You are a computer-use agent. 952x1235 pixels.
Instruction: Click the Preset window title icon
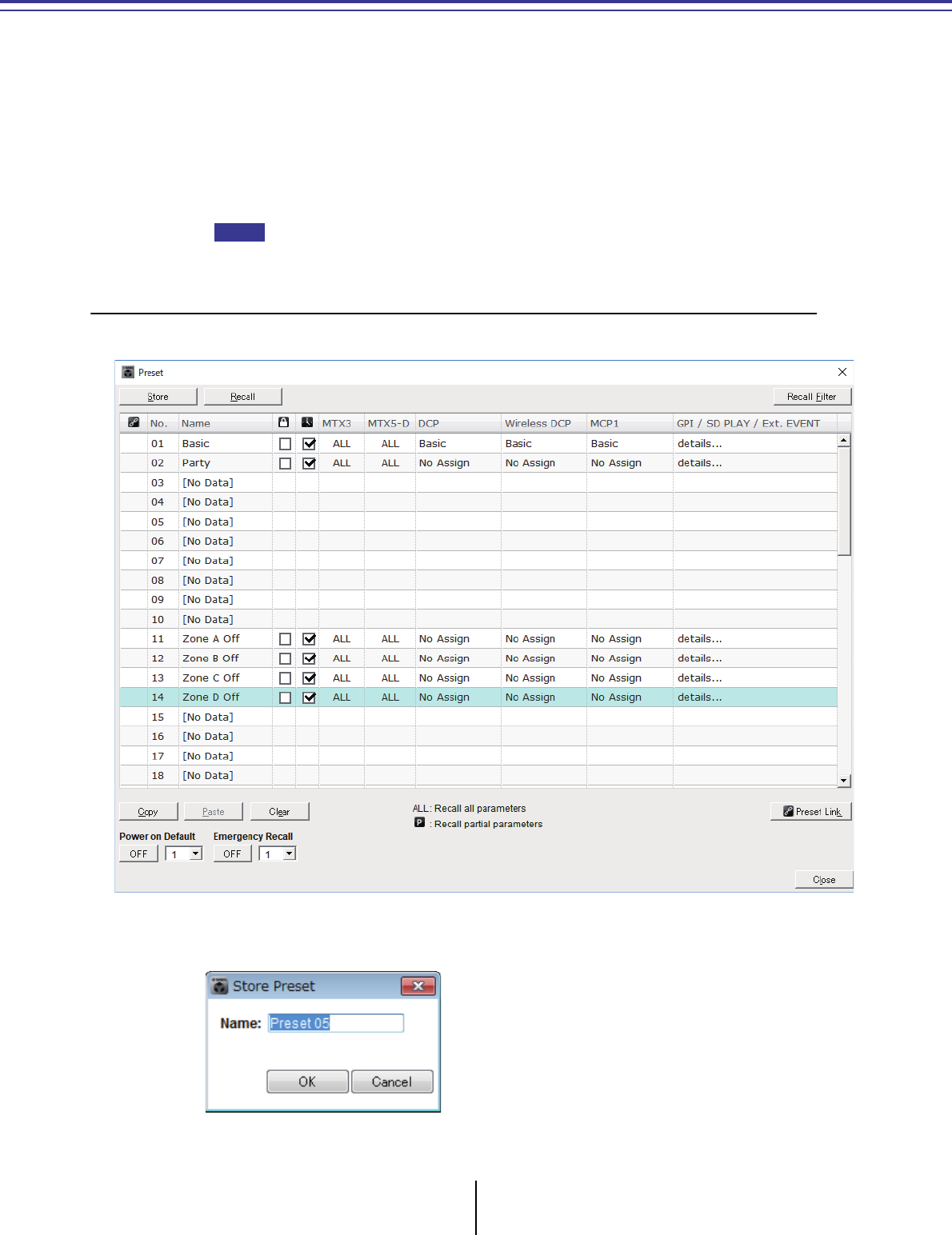128,372
